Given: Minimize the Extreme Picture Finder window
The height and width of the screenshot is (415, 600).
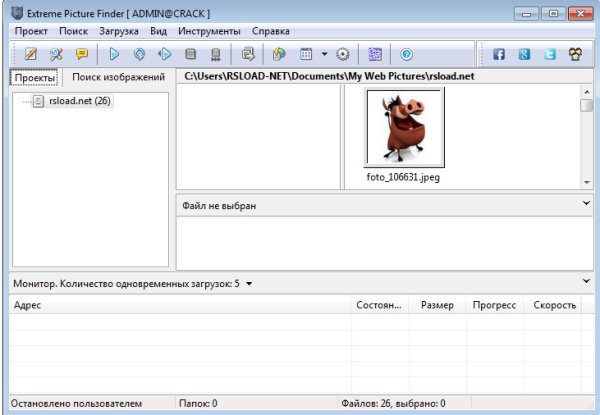Looking at the screenshot, I should (527, 14).
